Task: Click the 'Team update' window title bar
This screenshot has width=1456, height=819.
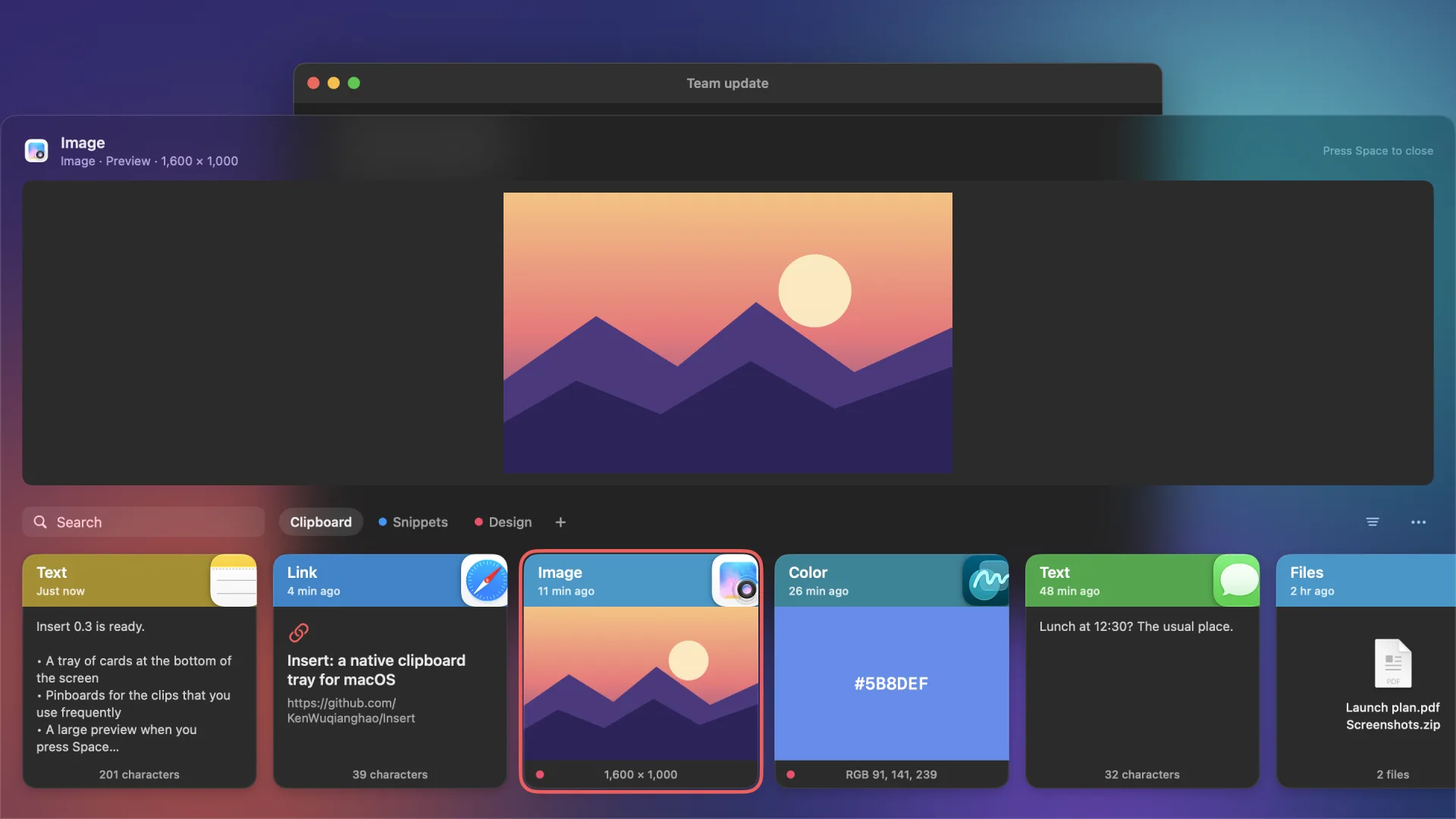Action: pyautogui.click(x=727, y=83)
